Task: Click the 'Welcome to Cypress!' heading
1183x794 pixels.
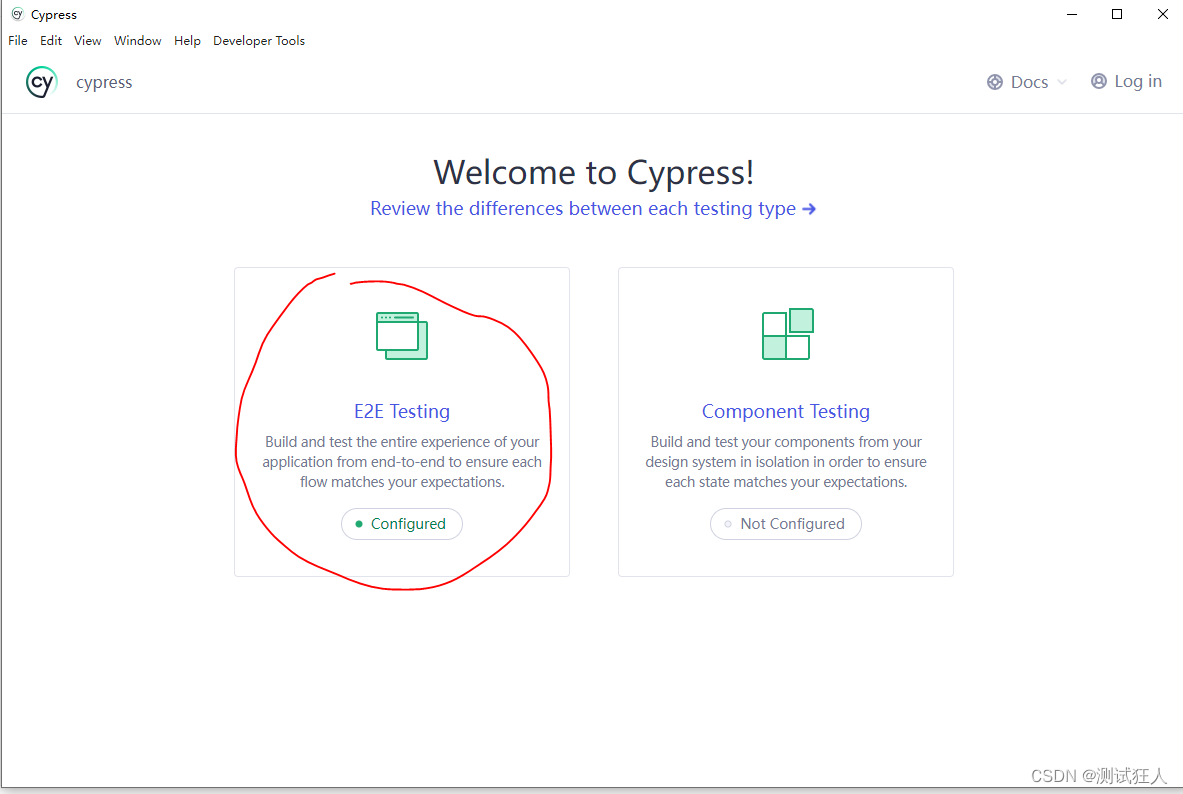Action: 593,173
